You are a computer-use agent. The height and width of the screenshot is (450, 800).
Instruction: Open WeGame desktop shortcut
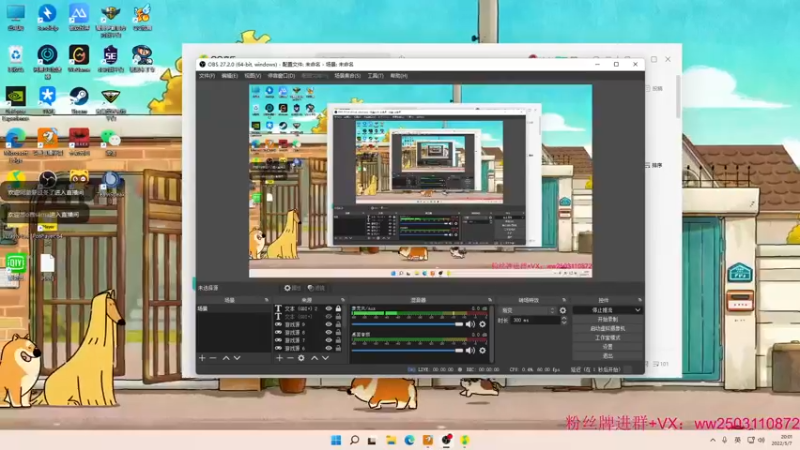(x=79, y=58)
